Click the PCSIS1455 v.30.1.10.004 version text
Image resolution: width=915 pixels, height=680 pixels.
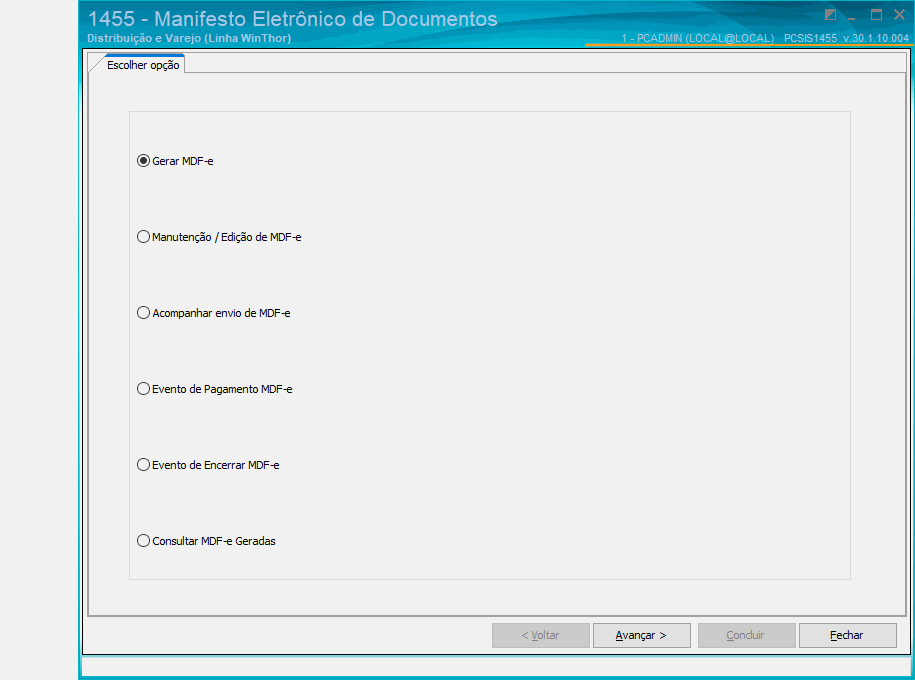[846, 38]
